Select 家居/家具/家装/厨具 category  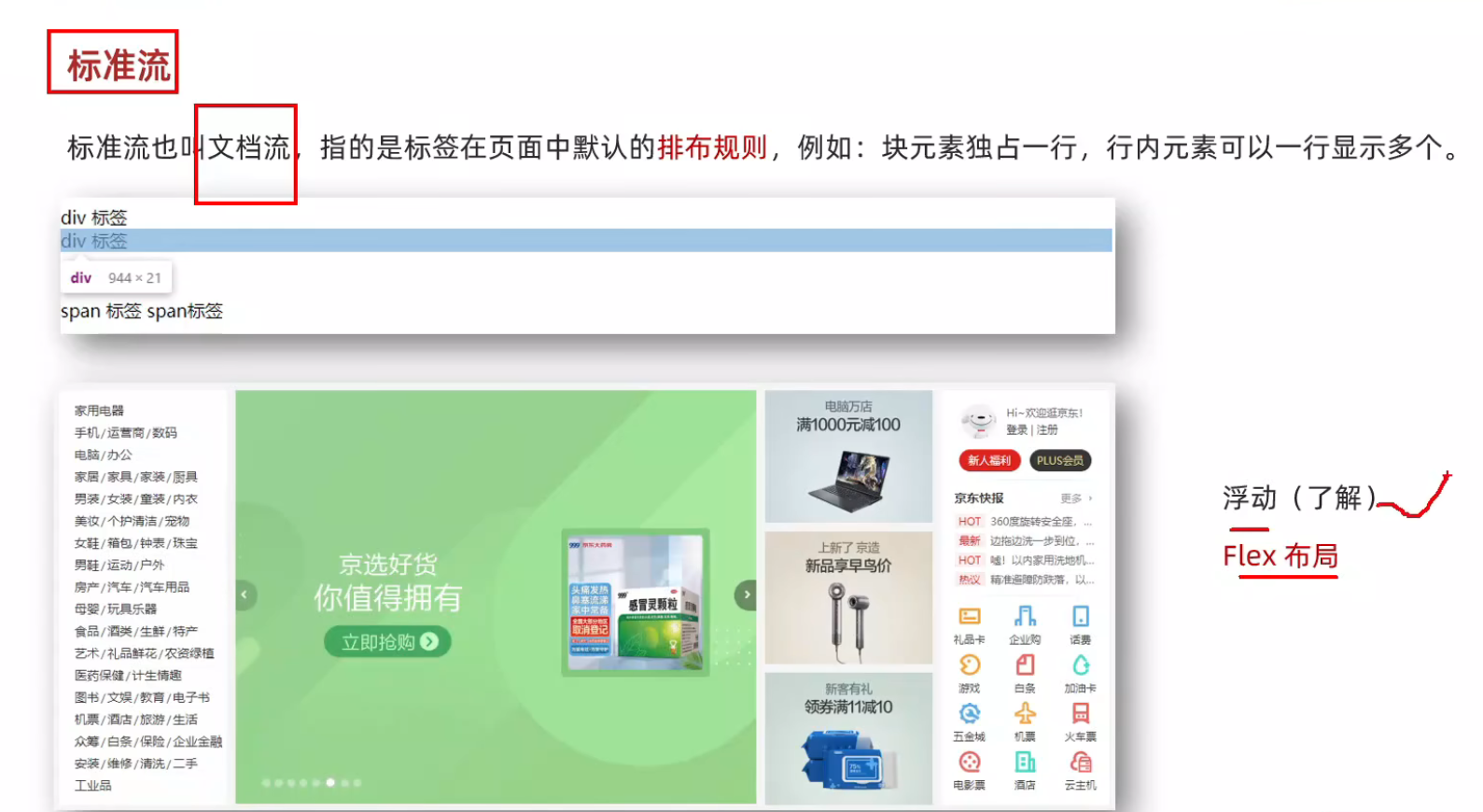coord(136,477)
